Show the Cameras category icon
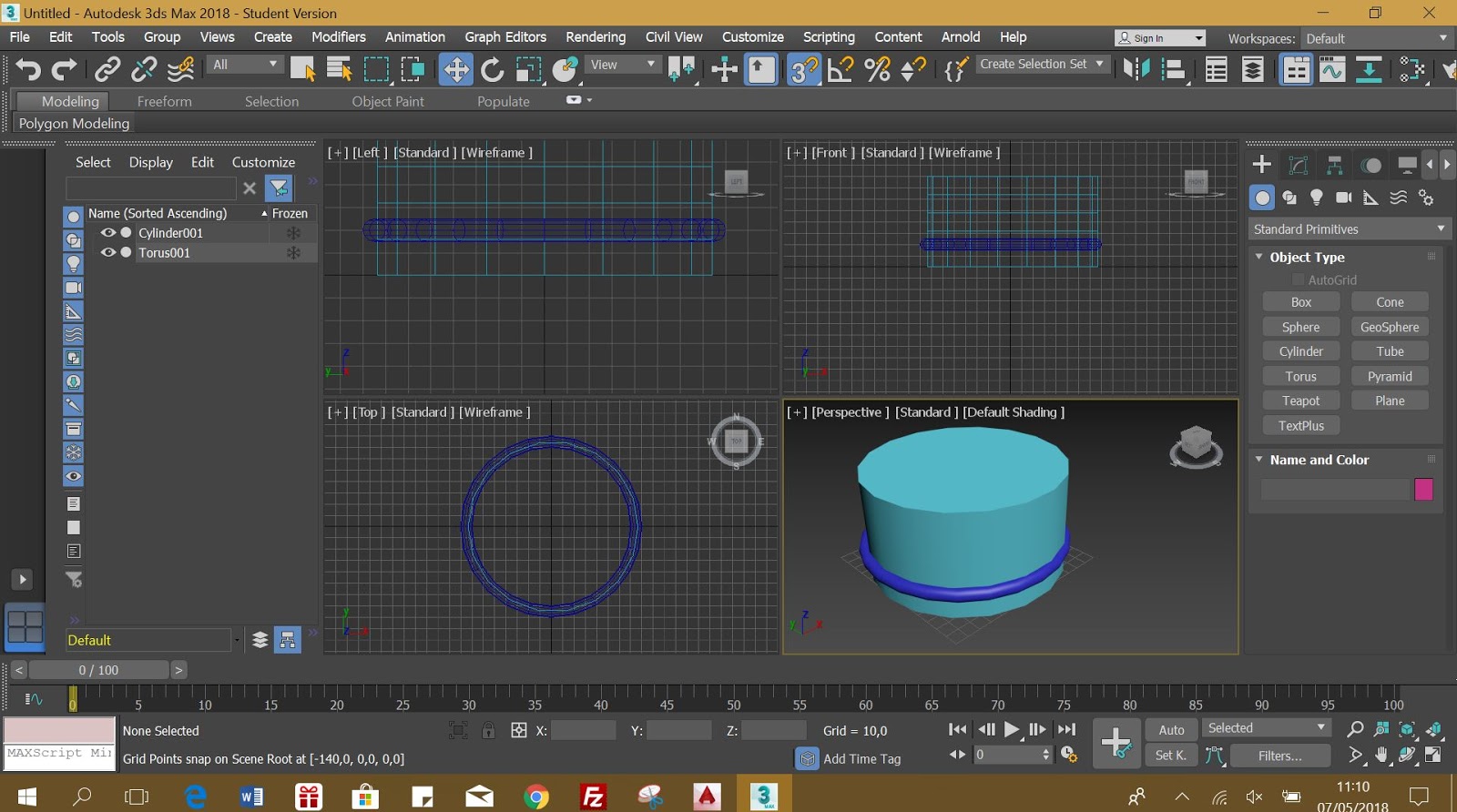 tap(1343, 198)
